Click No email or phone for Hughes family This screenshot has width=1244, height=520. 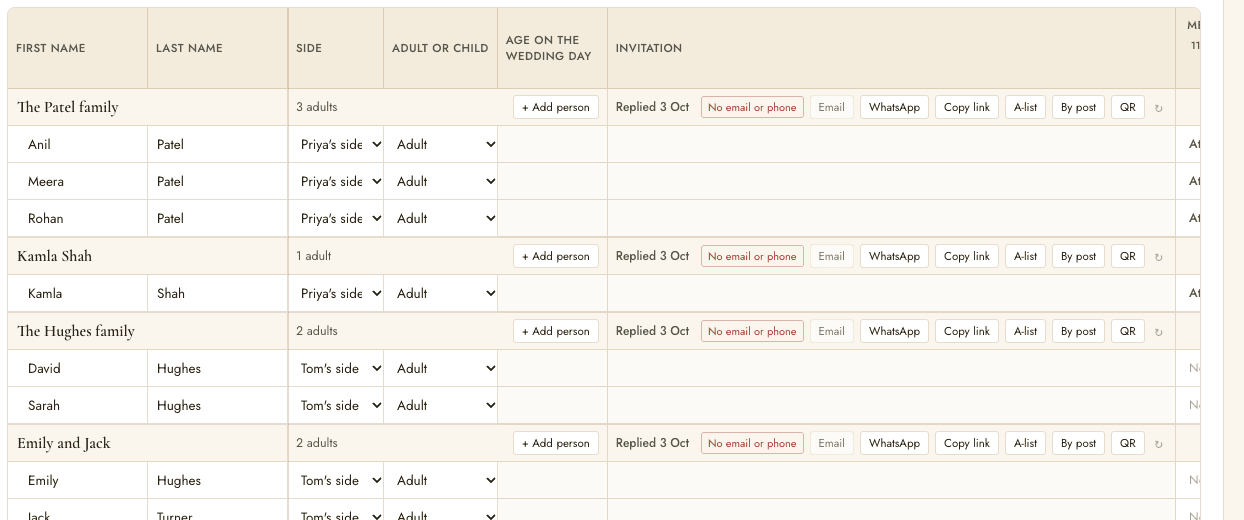pyautogui.click(x=752, y=331)
